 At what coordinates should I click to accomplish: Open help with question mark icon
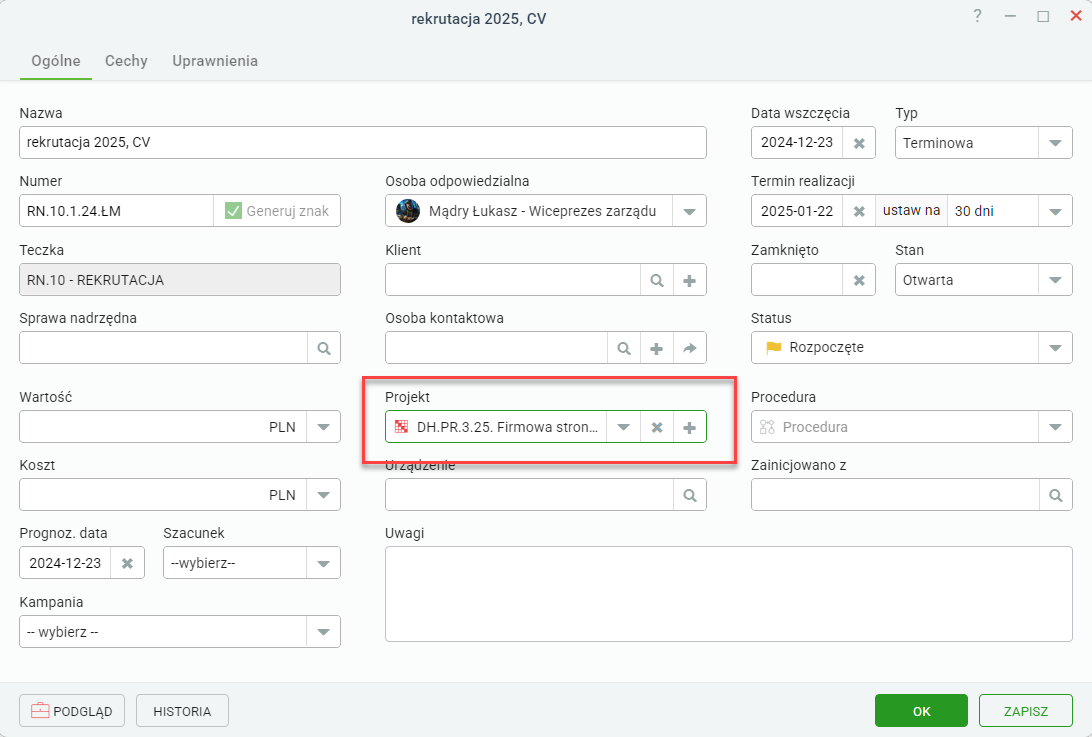[978, 16]
